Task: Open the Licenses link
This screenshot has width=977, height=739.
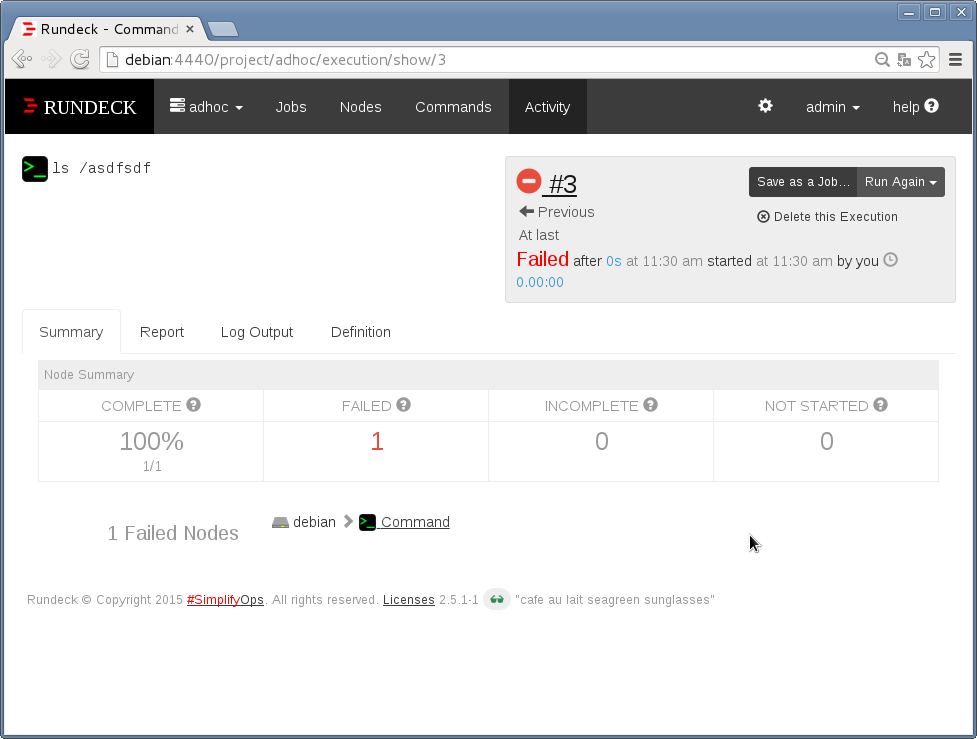Action: click(x=409, y=599)
